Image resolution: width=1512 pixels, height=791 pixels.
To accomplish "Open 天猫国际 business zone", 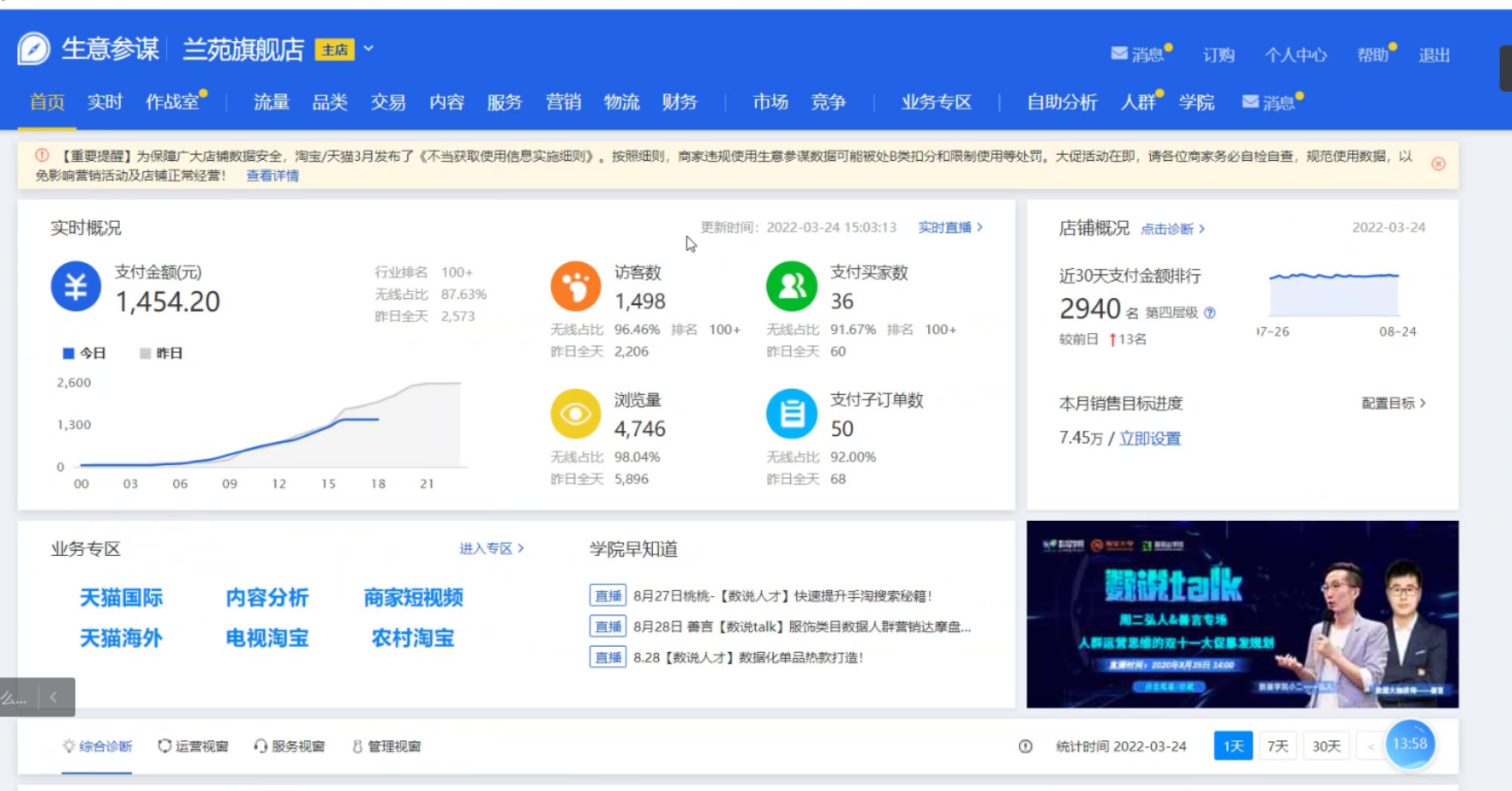I will coord(121,598).
